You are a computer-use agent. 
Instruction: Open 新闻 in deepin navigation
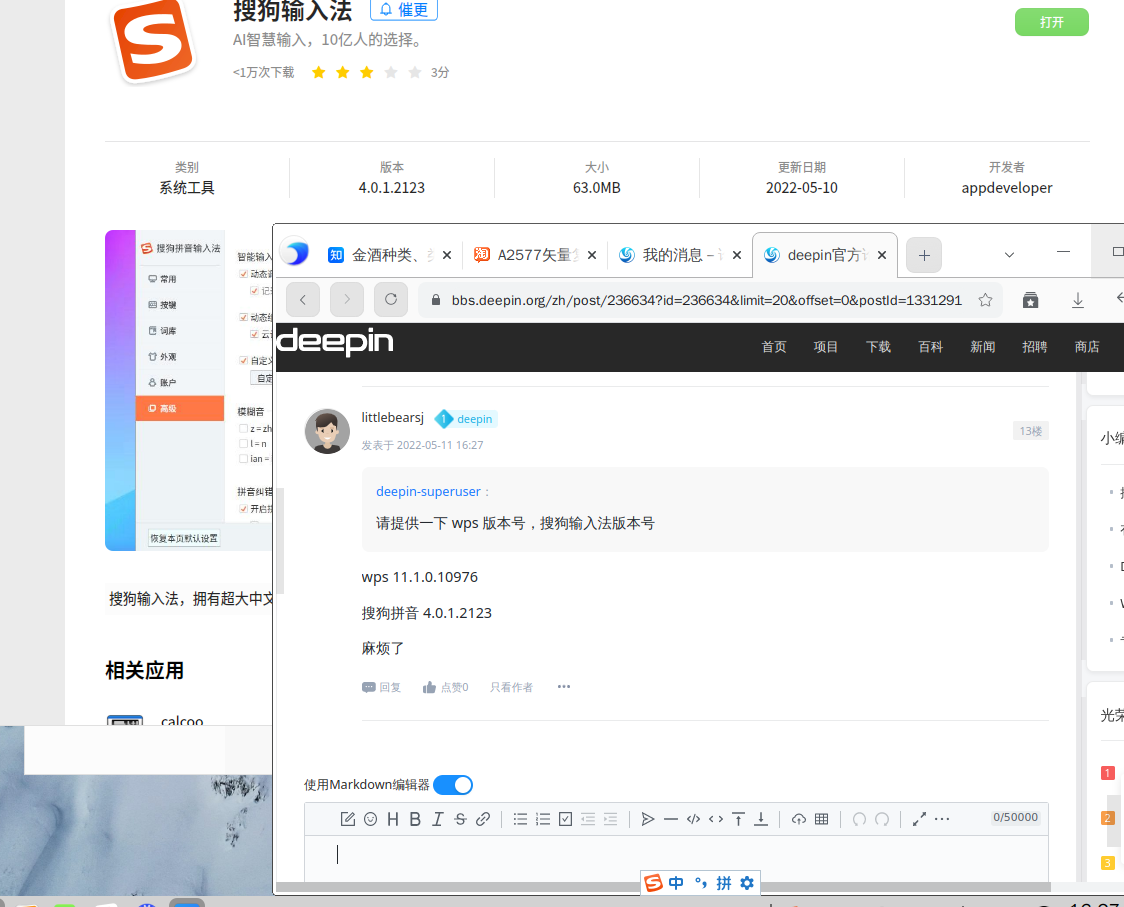(x=982, y=347)
